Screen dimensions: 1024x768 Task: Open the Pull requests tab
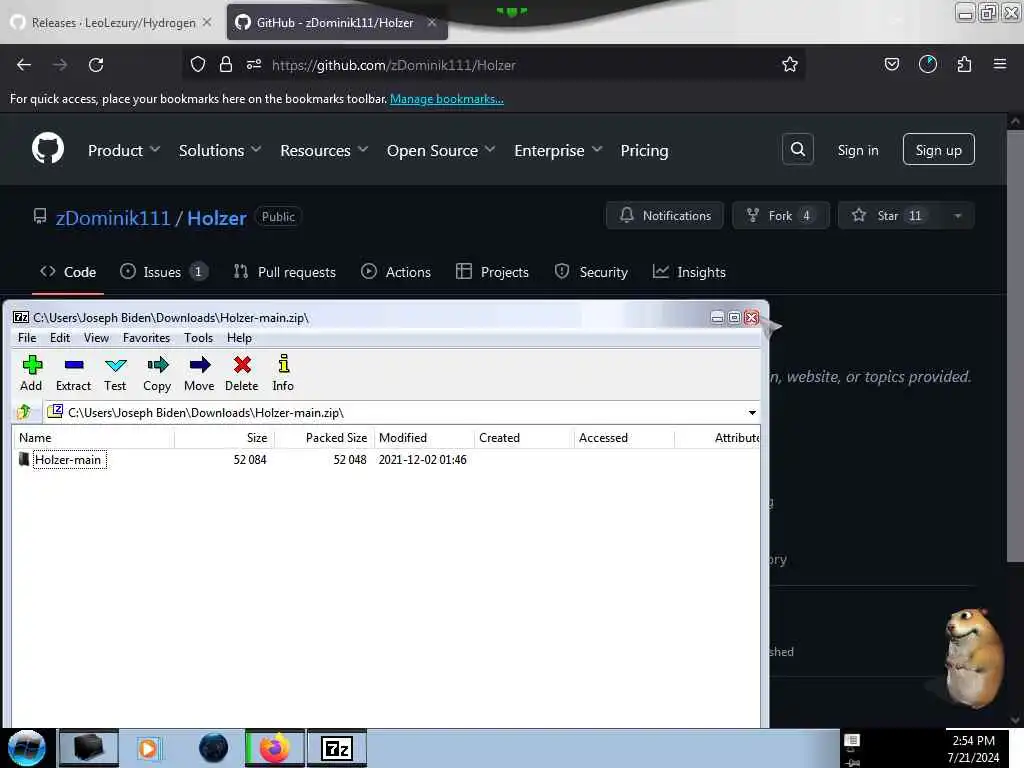click(x=285, y=272)
